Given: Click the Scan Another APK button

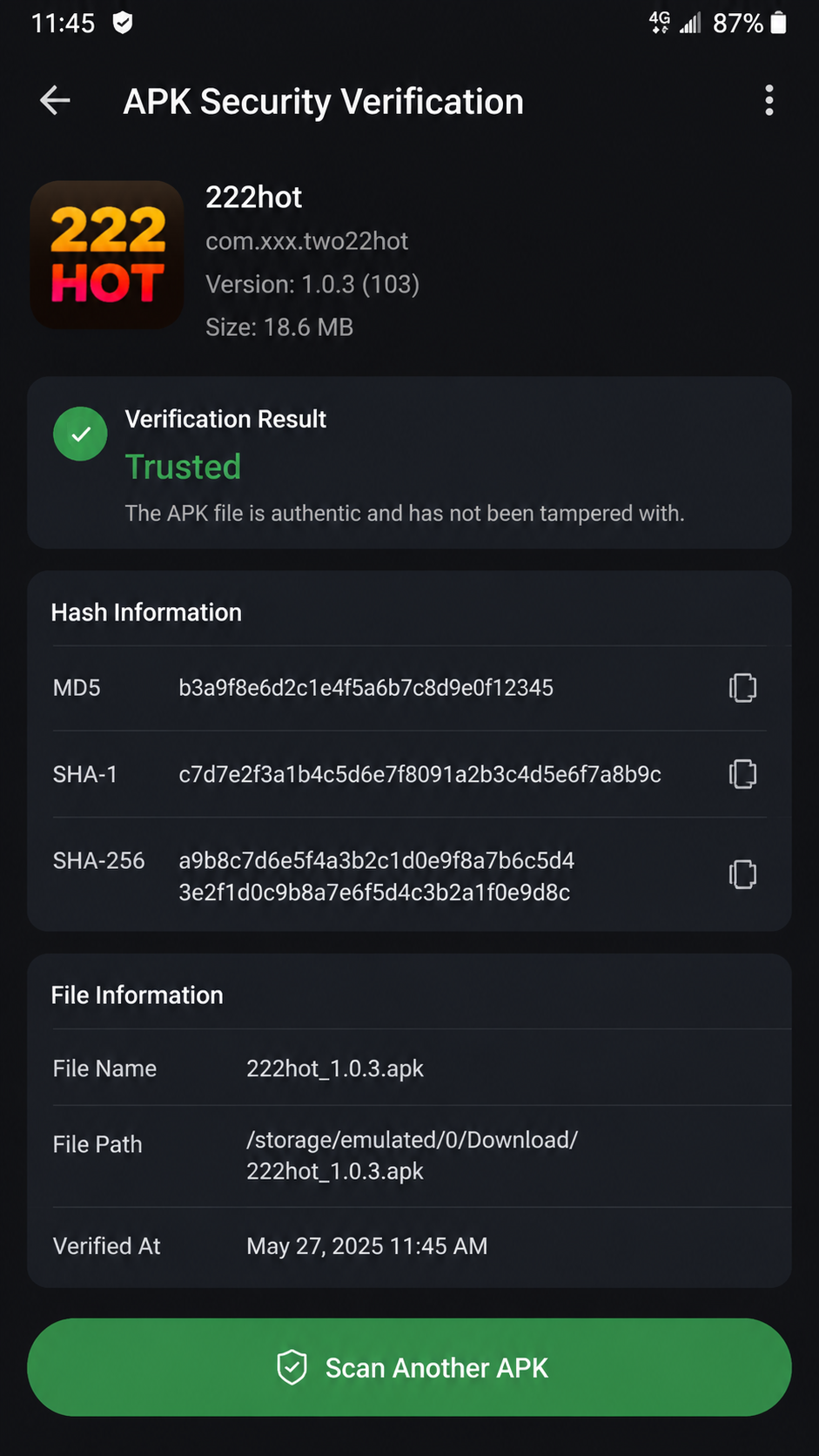Looking at the screenshot, I should (x=409, y=1367).
